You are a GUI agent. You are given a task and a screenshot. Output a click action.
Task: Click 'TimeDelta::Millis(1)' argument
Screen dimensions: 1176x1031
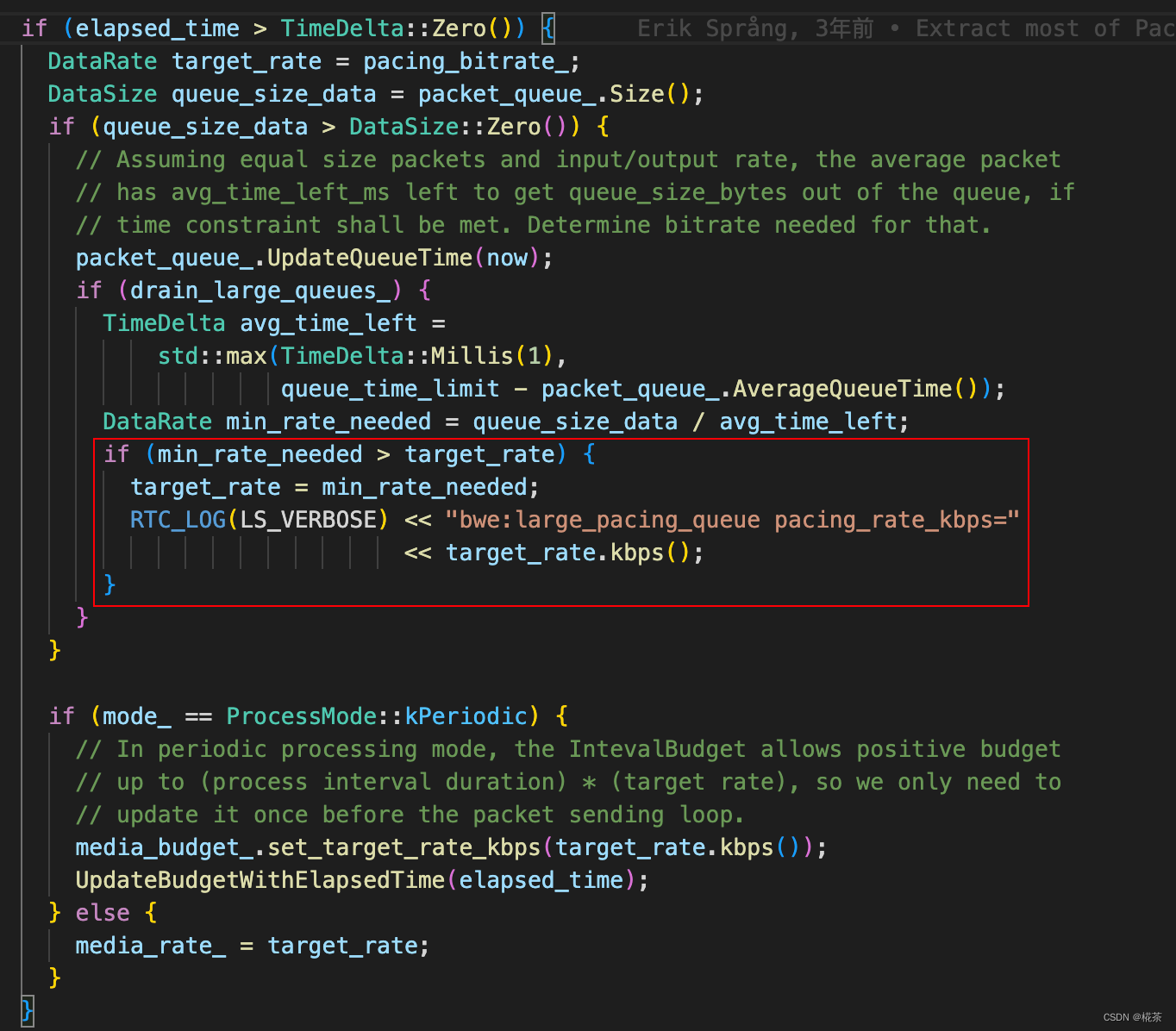point(417,356)
